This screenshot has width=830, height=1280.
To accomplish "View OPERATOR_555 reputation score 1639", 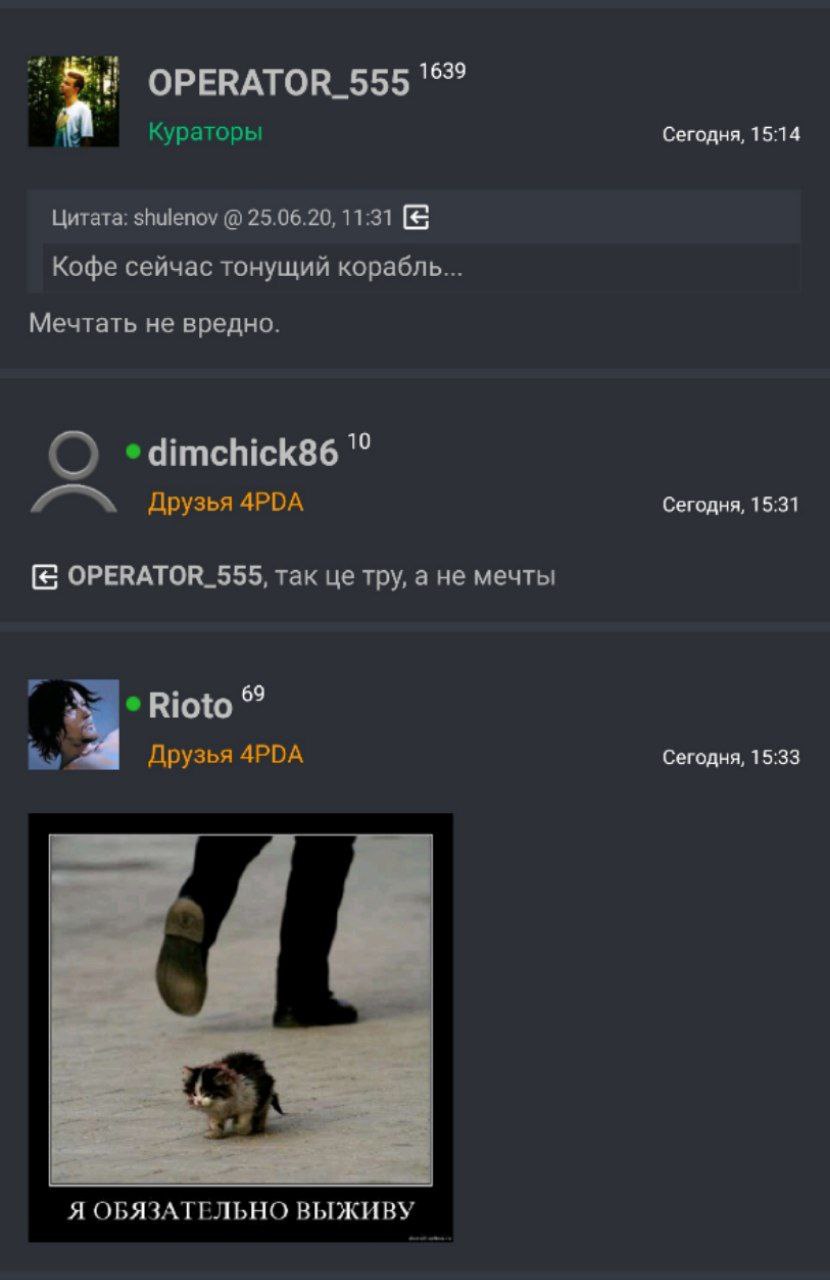I will coord(442,71).
